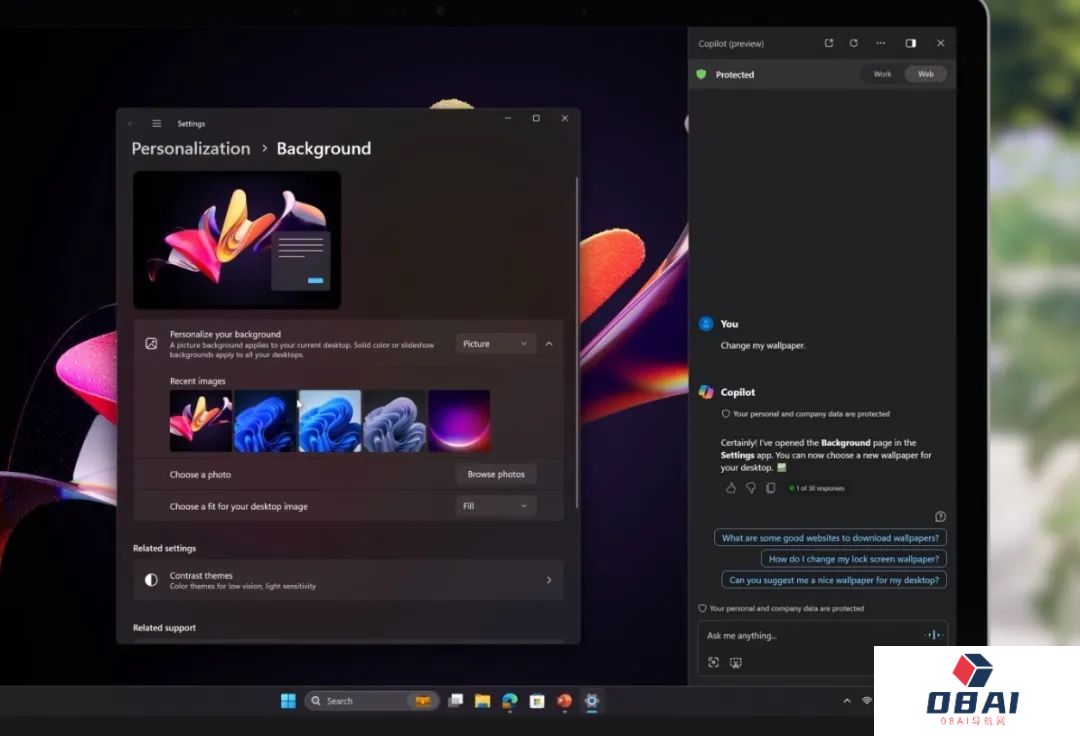Select the purple glow recent image
This screenshot has width=1080, height=736.
coord(459,421)
